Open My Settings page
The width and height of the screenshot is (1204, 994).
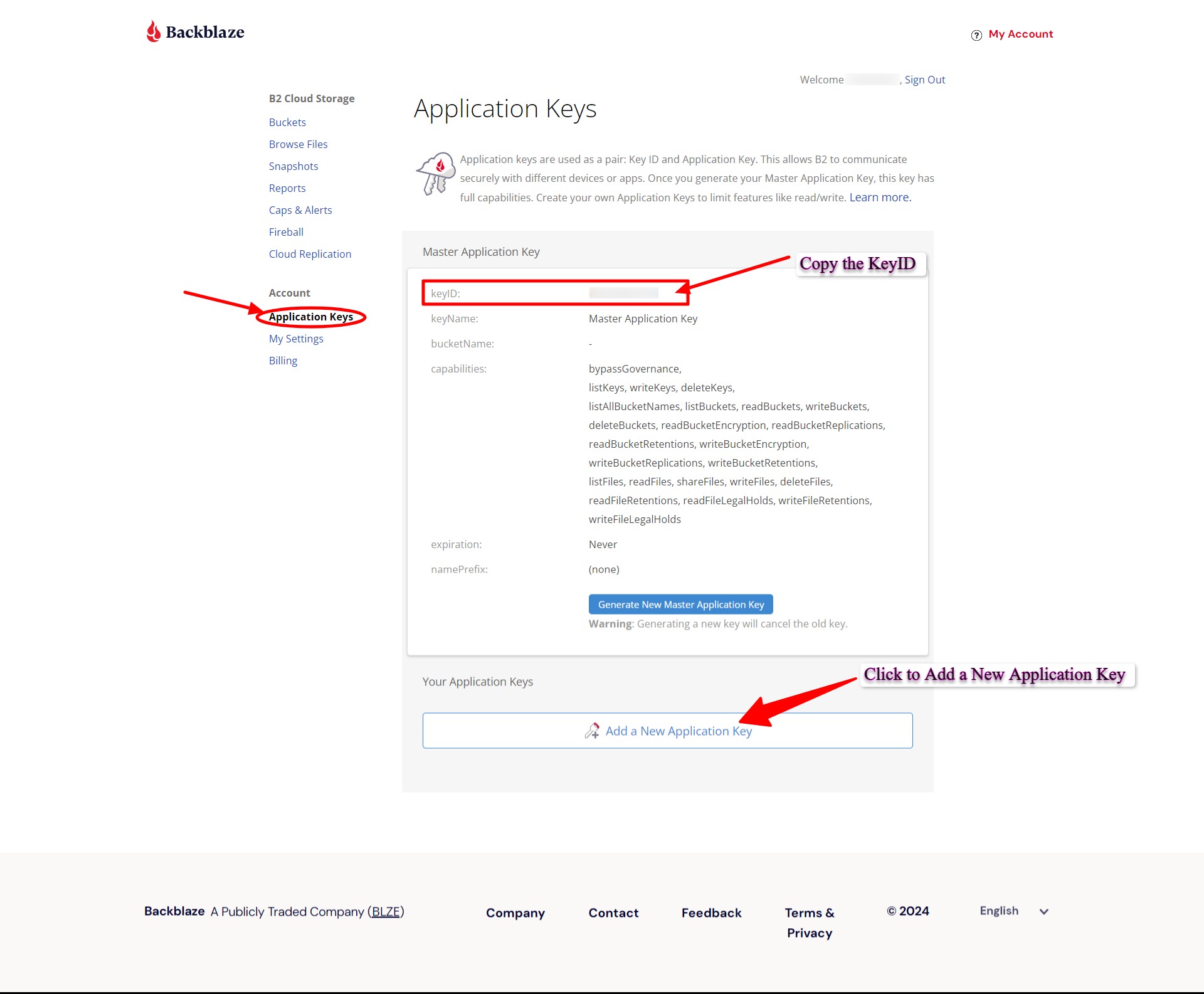click(296, 339)
